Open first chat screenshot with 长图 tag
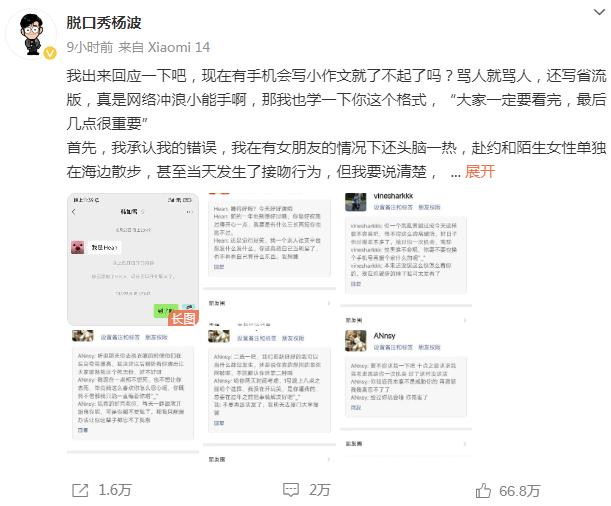This screenshot has width=611, height=506. [x=133, y=259]
